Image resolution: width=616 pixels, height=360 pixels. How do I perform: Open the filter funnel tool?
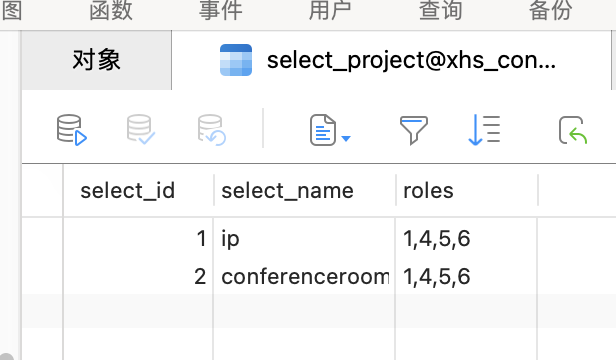414,130
